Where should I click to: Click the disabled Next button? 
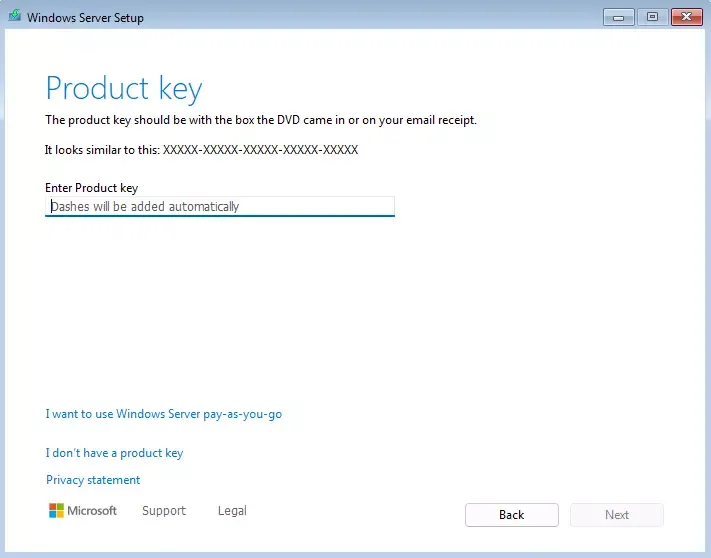617,515
